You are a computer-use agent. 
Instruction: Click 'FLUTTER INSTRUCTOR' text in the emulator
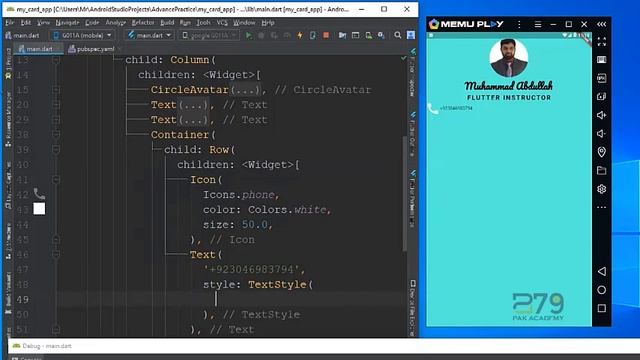coord(509,98)
